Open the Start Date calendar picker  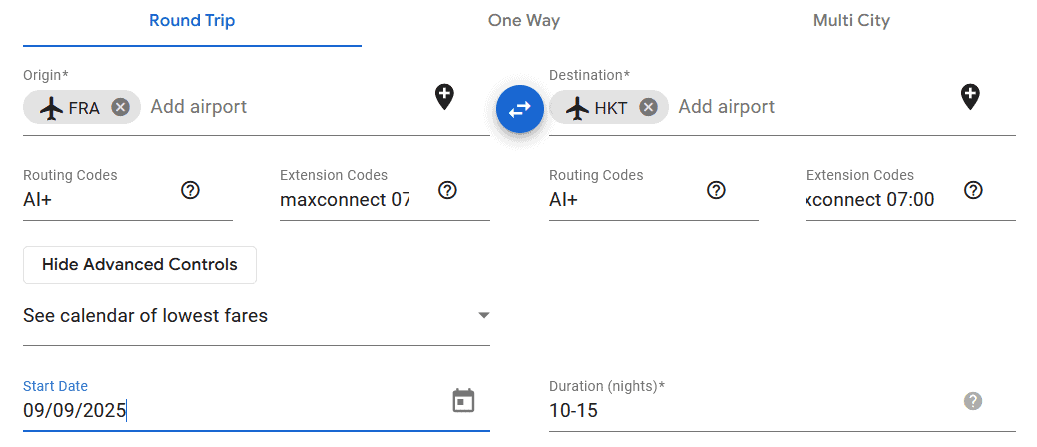coord(463,401)
